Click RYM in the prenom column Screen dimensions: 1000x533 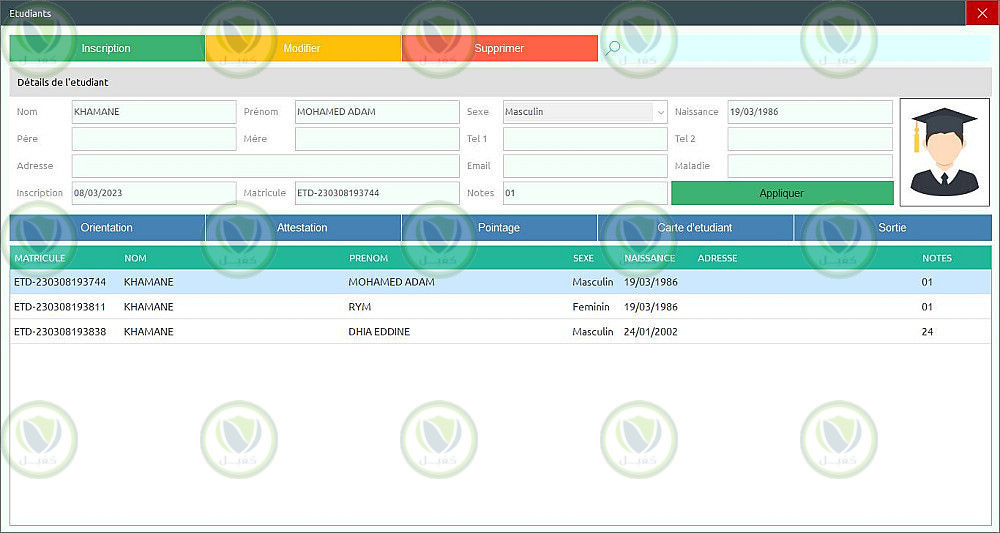pos(360,307)
